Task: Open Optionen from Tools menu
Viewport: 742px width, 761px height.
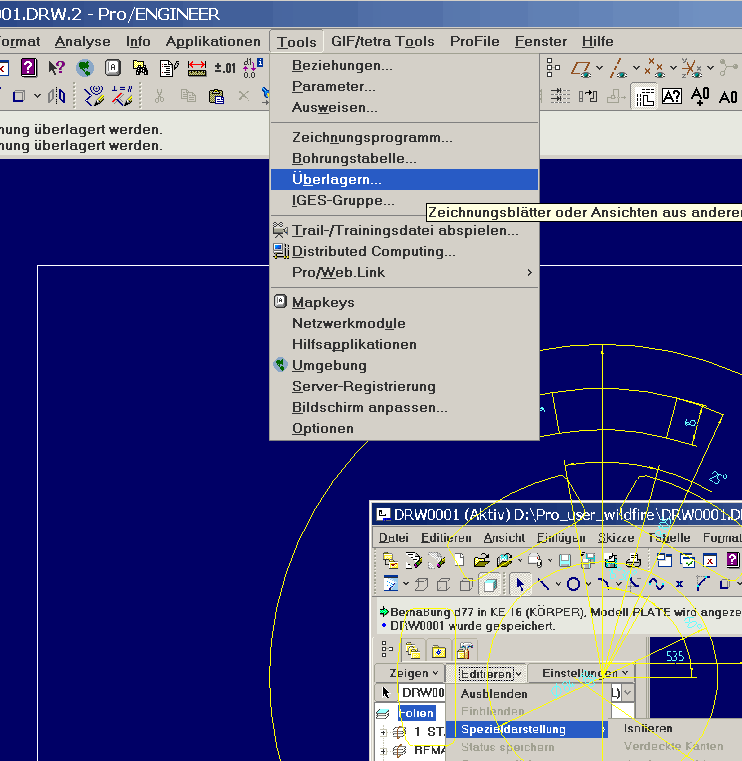Action: [404, 429]
